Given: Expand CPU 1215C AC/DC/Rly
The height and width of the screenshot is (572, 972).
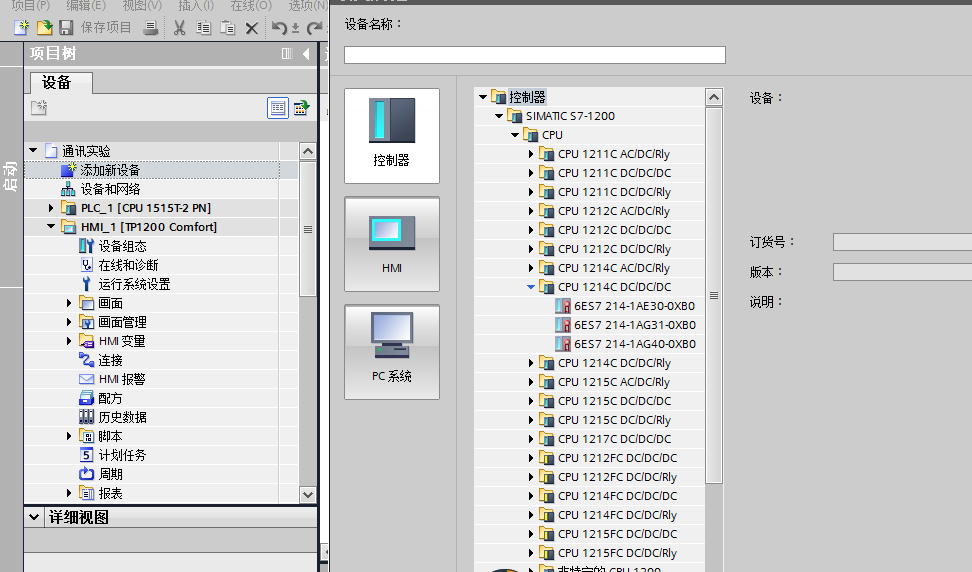Looking at the screenshot, I should tap(531, 382).
